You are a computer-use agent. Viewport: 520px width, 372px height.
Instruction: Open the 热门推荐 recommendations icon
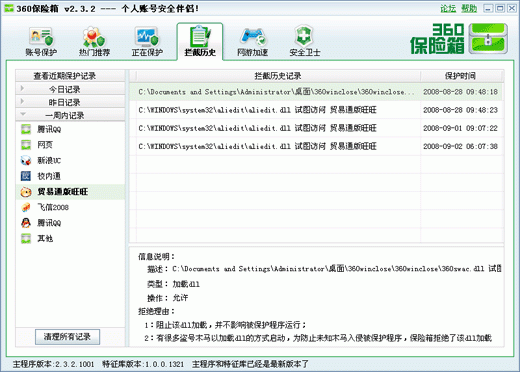tap(94, 37)
